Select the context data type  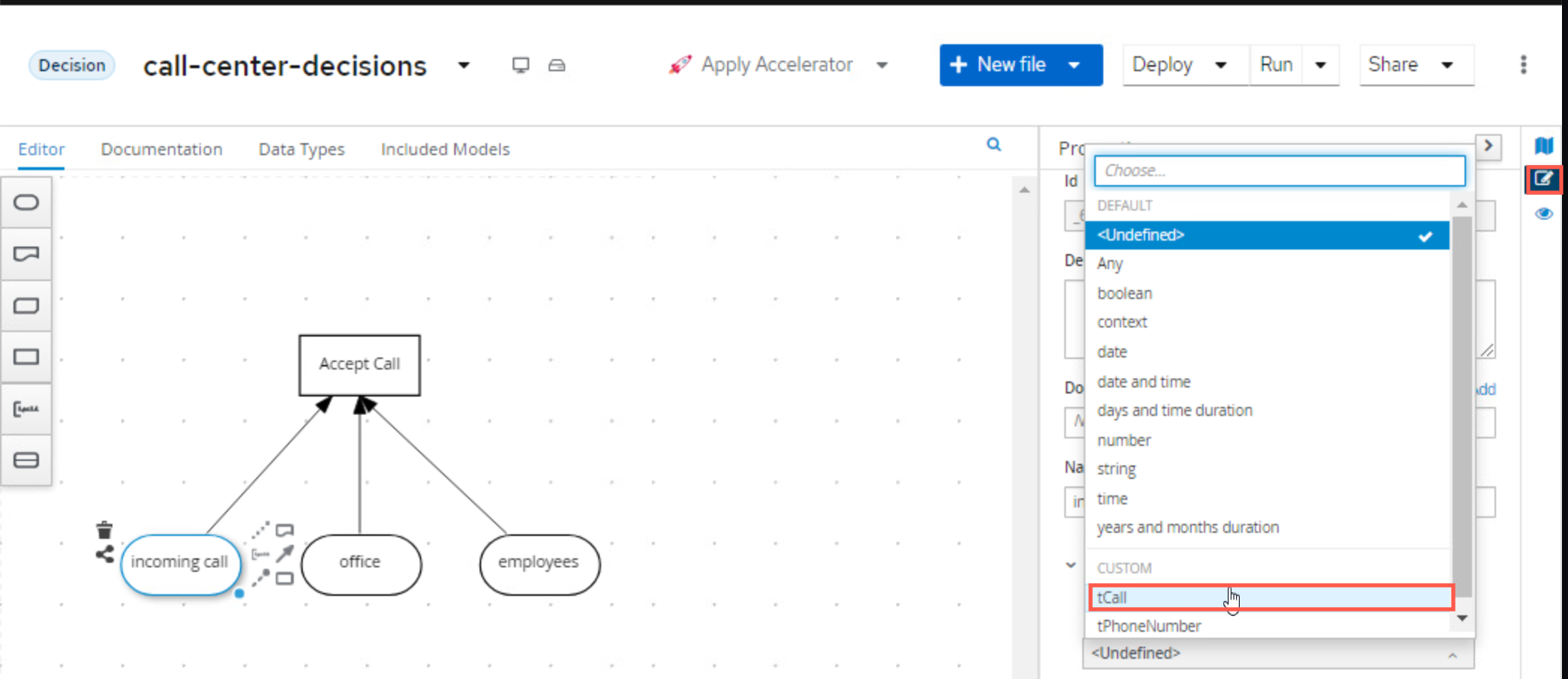(1267, 322)
